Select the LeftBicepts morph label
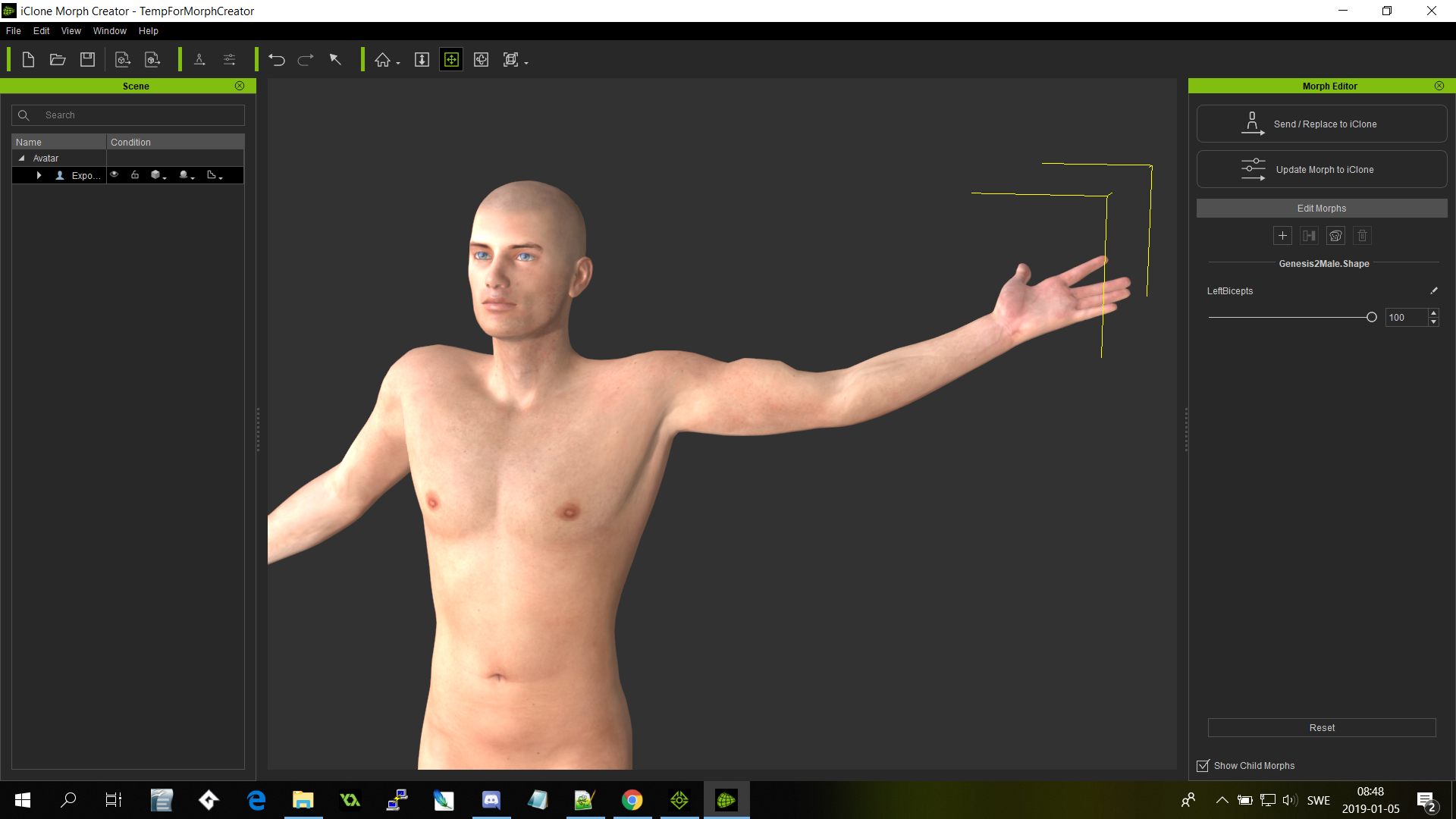The height and width of the screenshot is (819, 1456). [1230, 291]
